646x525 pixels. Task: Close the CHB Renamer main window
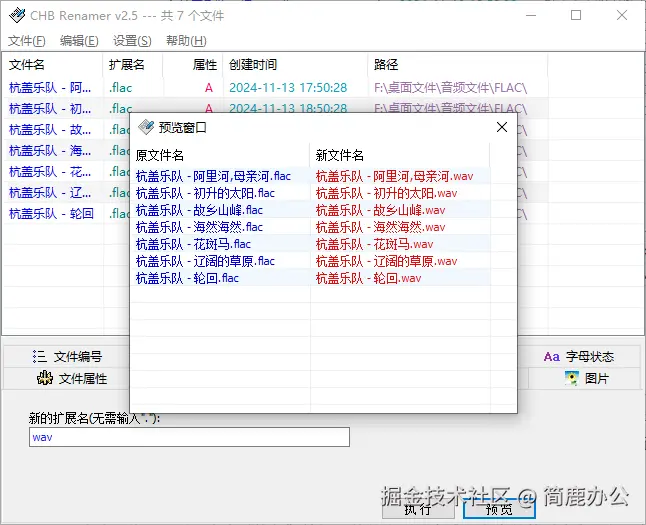pos(622,16)
